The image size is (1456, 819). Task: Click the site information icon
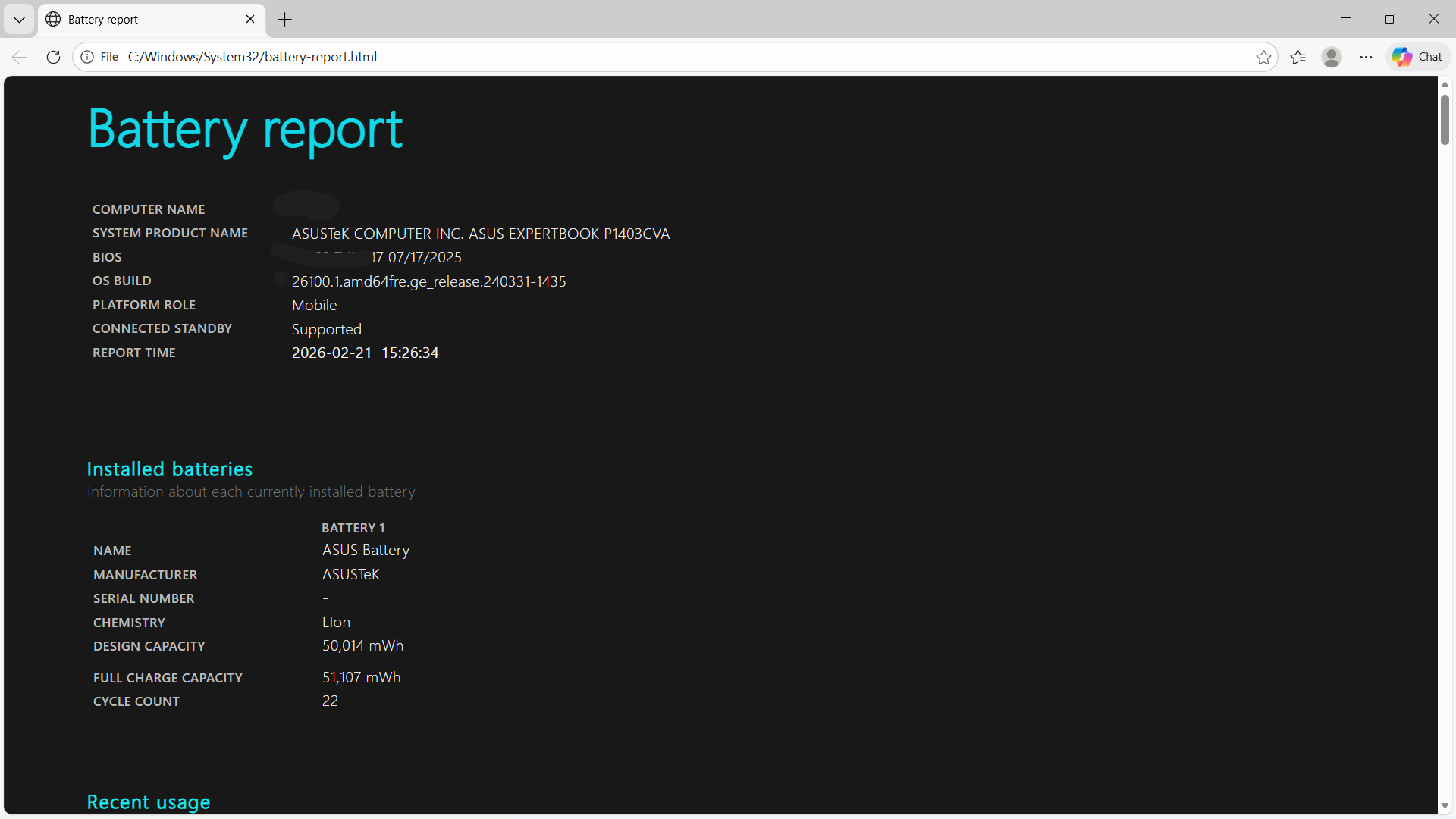[87, 57]
